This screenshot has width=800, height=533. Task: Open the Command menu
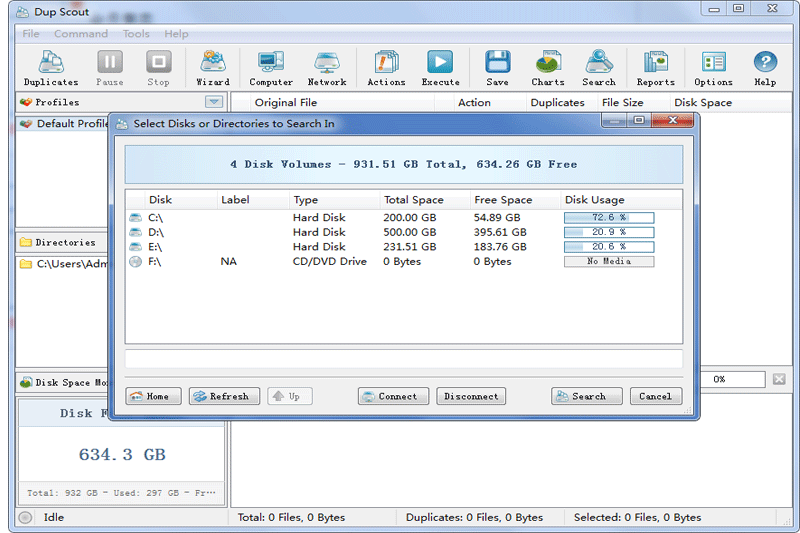(81, 34)
